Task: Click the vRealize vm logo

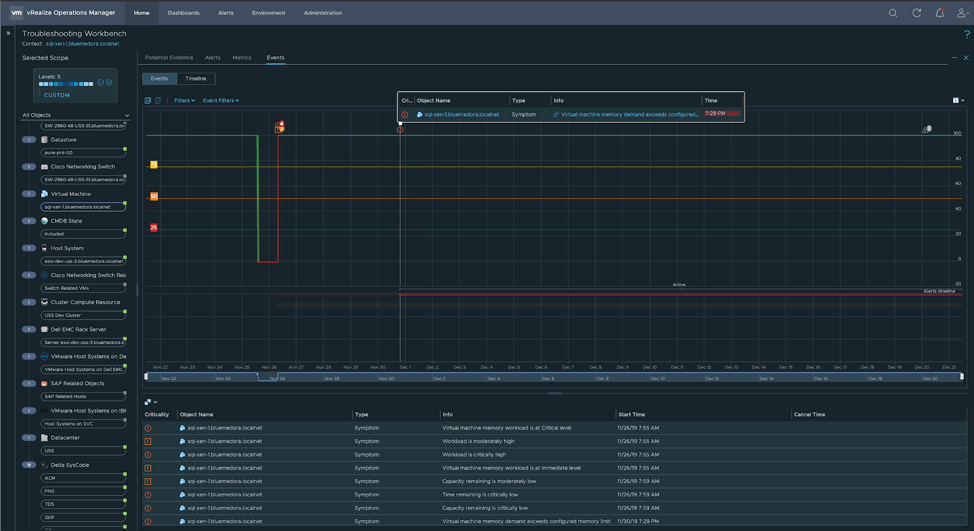Action: 16,12
